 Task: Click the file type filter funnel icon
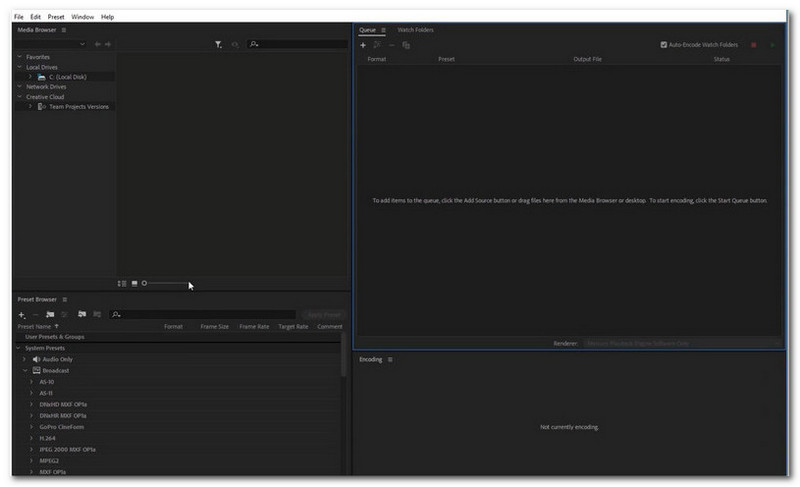click(218, 44)
